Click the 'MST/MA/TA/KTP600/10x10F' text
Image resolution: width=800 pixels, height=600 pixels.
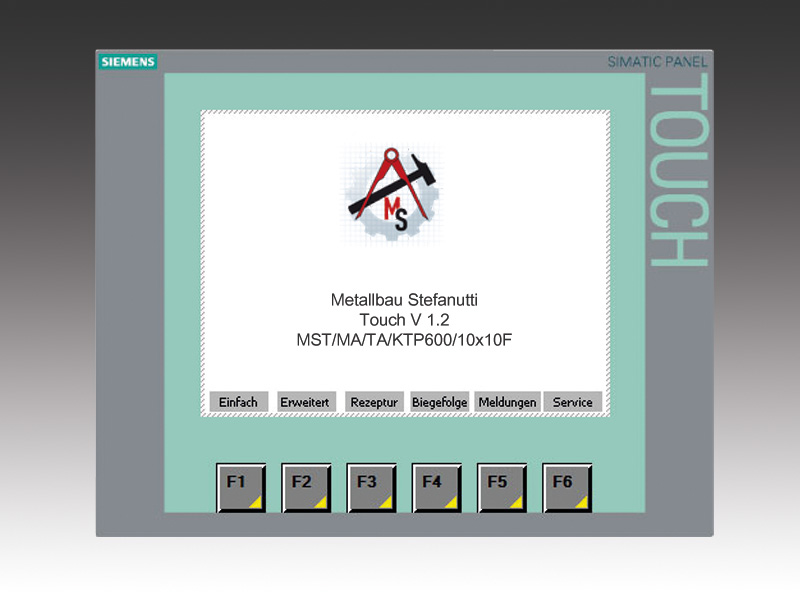pos(404,340)
